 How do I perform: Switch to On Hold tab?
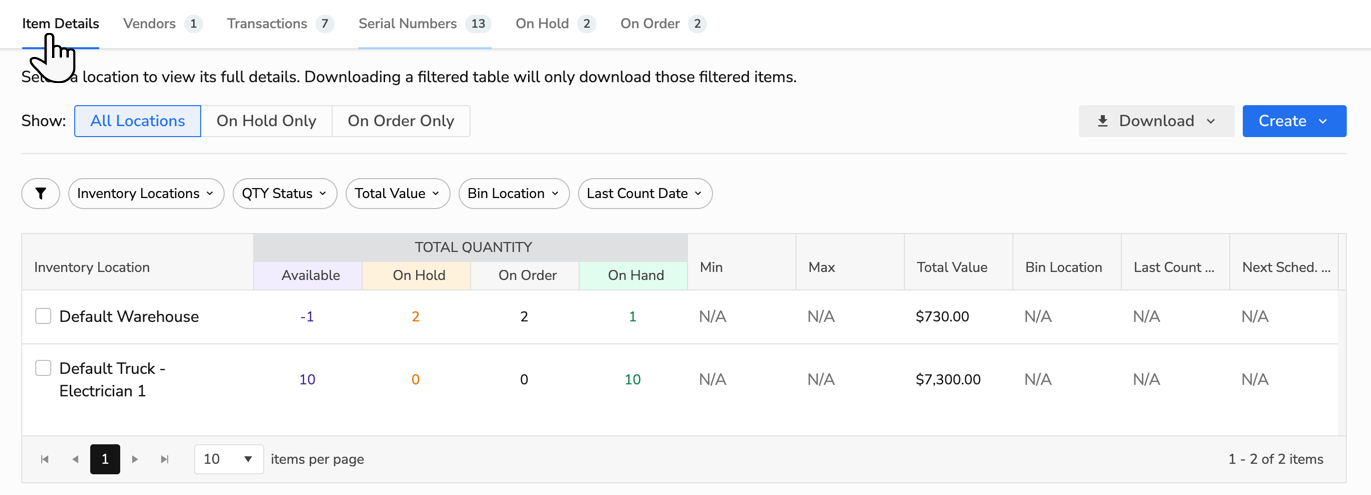(555, 23)
